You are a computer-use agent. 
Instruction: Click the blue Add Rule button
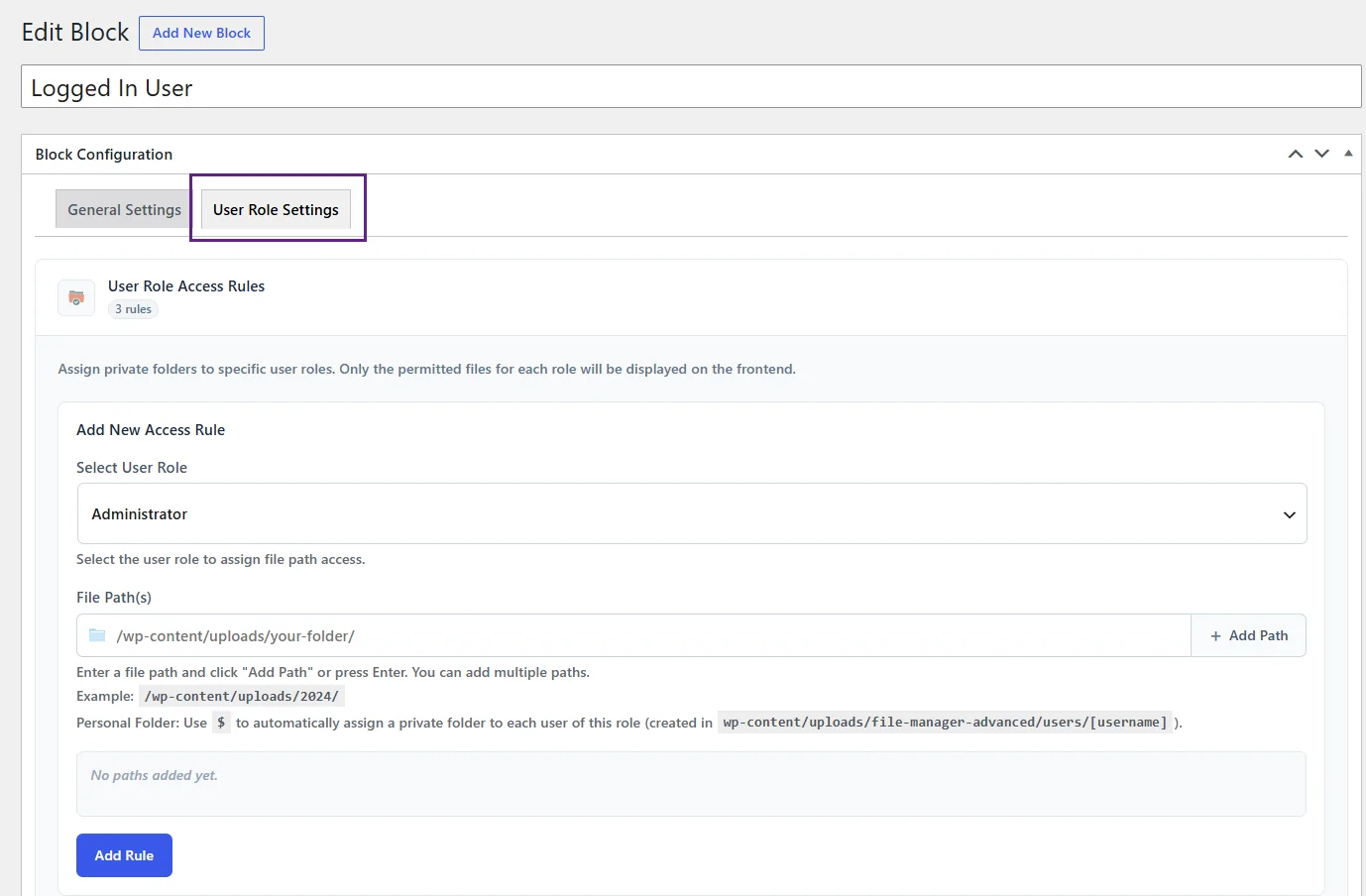(124, 855)
